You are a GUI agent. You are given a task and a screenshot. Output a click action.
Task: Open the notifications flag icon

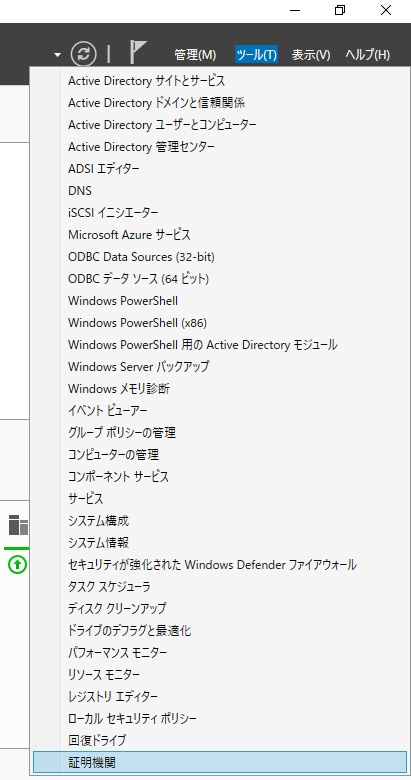click(x=138, y=53)
